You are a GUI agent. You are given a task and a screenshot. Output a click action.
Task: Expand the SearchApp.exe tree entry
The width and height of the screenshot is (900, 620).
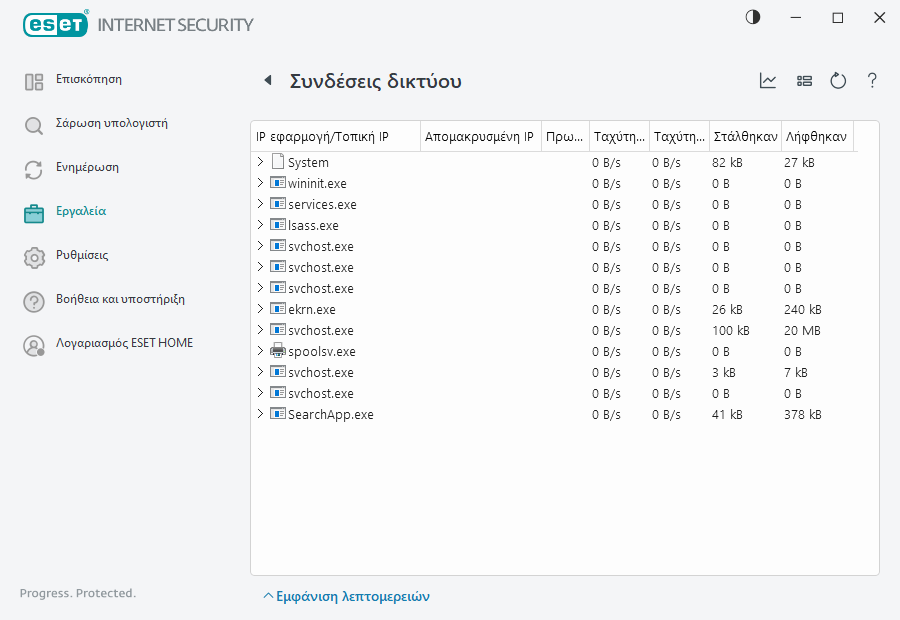pyautogui.click(x=260, y=414)
